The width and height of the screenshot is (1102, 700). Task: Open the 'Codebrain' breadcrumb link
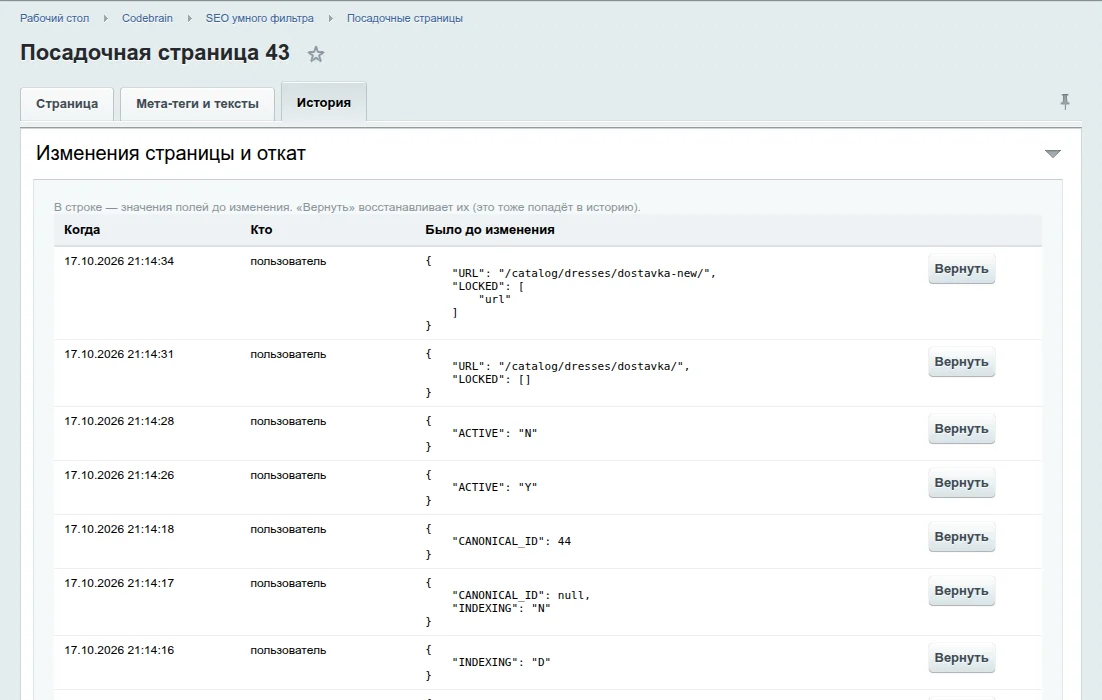(x=147, y=18)
